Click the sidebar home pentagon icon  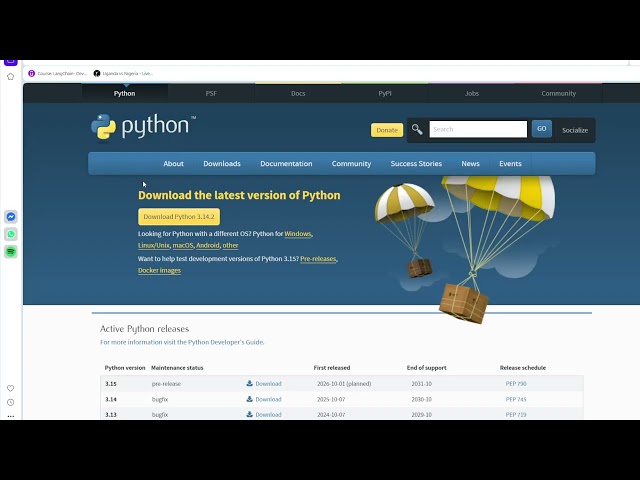pos(11,76)
